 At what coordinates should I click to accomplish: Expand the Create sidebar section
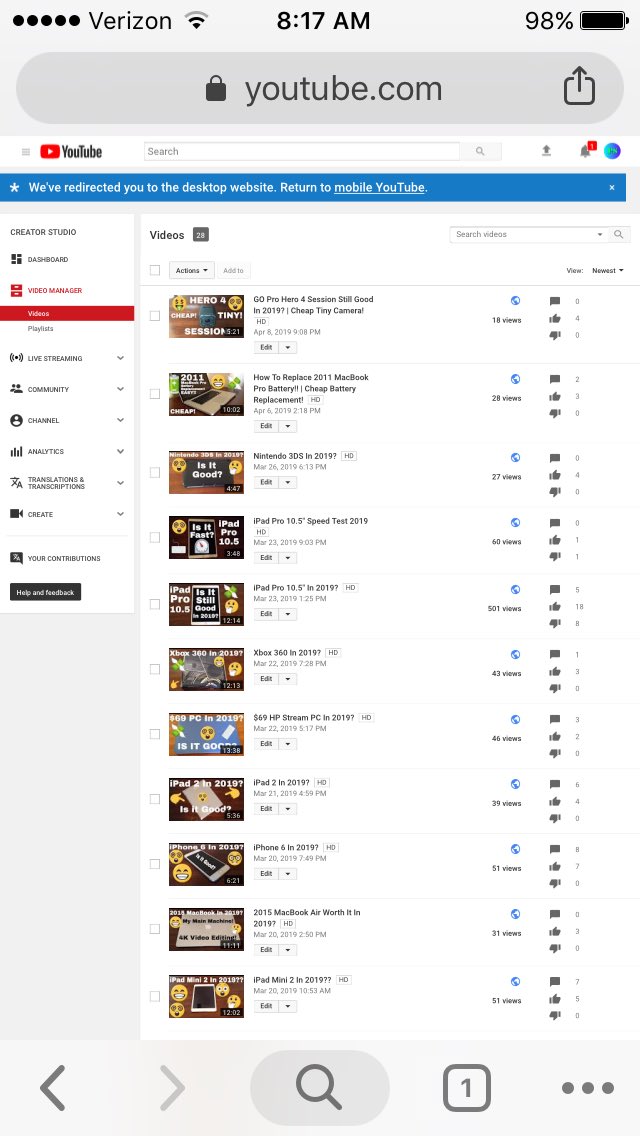tap(120, 514)
